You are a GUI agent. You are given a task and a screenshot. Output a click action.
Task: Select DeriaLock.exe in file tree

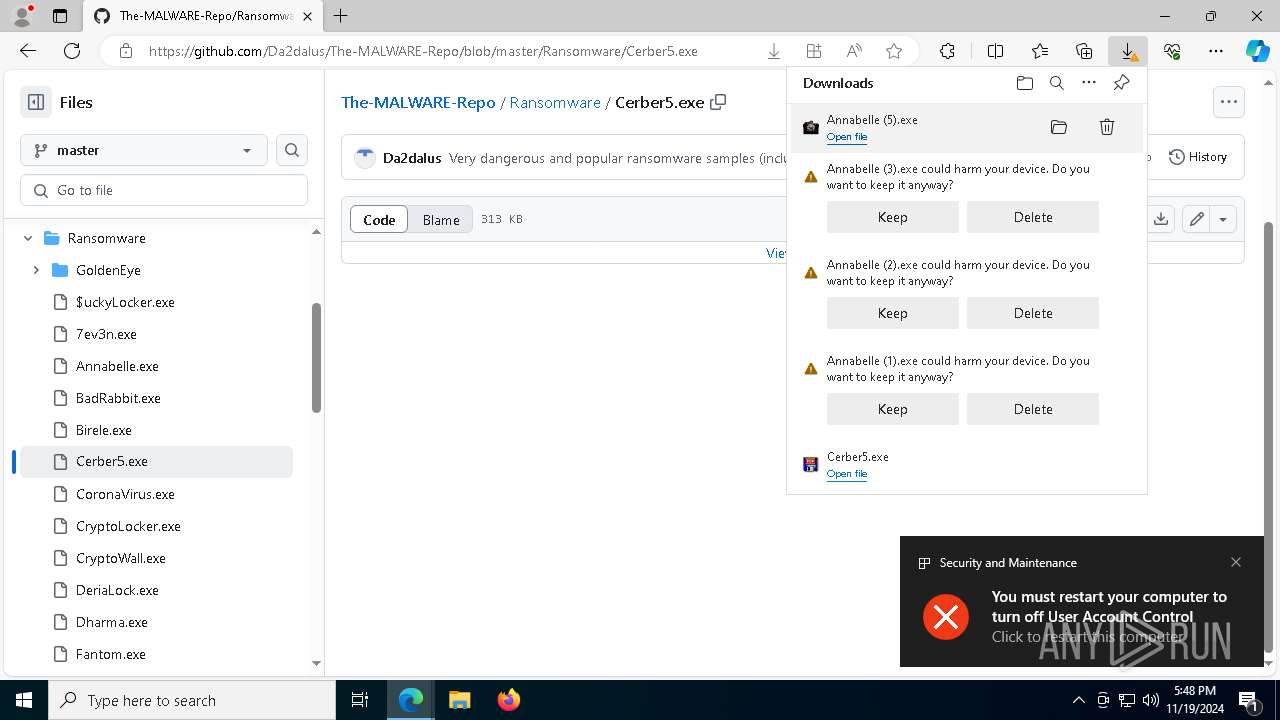pos(117,590)
